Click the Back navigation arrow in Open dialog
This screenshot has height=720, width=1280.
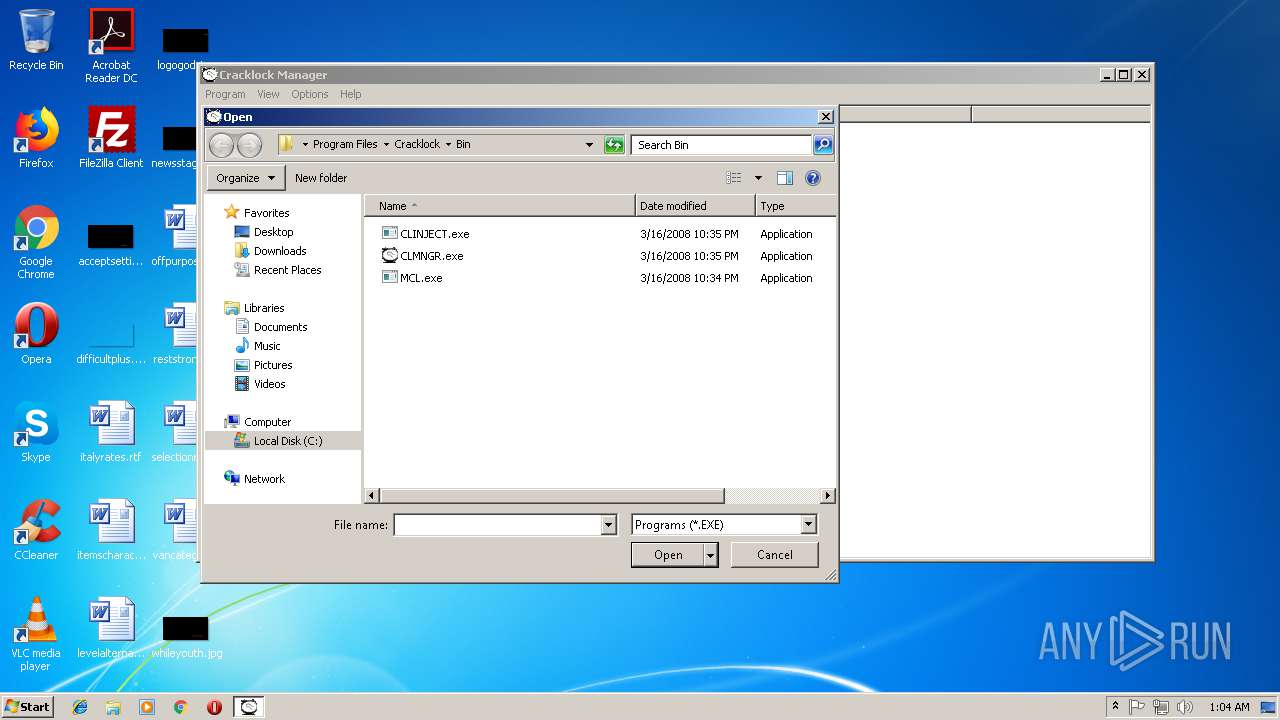[221, 145]
